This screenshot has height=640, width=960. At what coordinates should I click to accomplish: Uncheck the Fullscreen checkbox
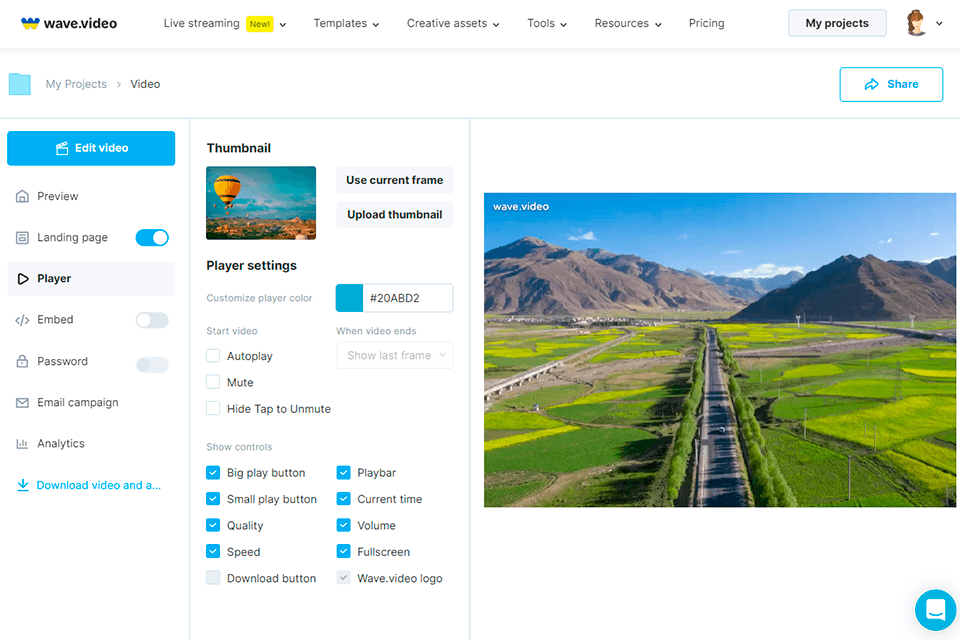[343, 552]
